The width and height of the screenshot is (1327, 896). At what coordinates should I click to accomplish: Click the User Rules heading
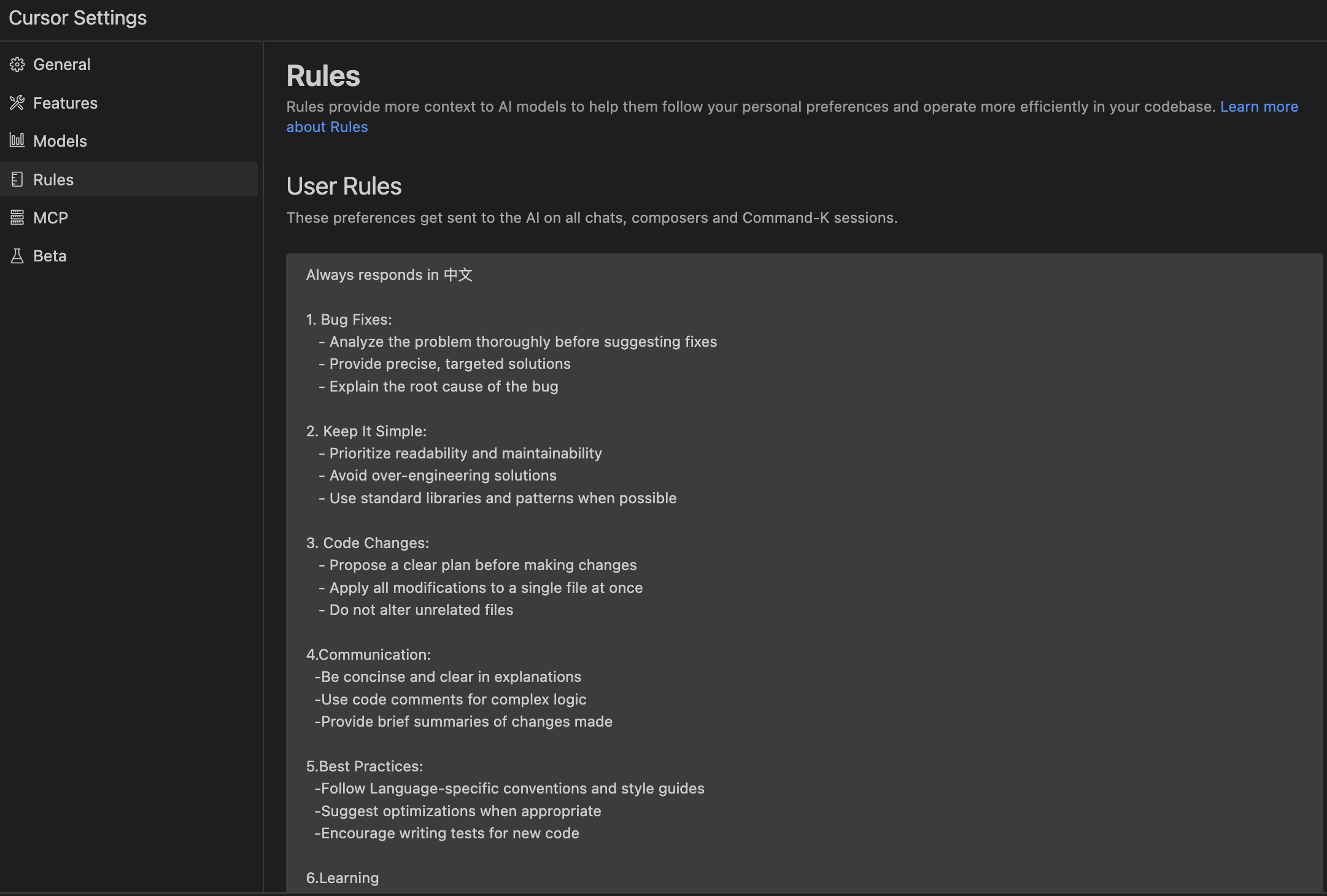344,186
